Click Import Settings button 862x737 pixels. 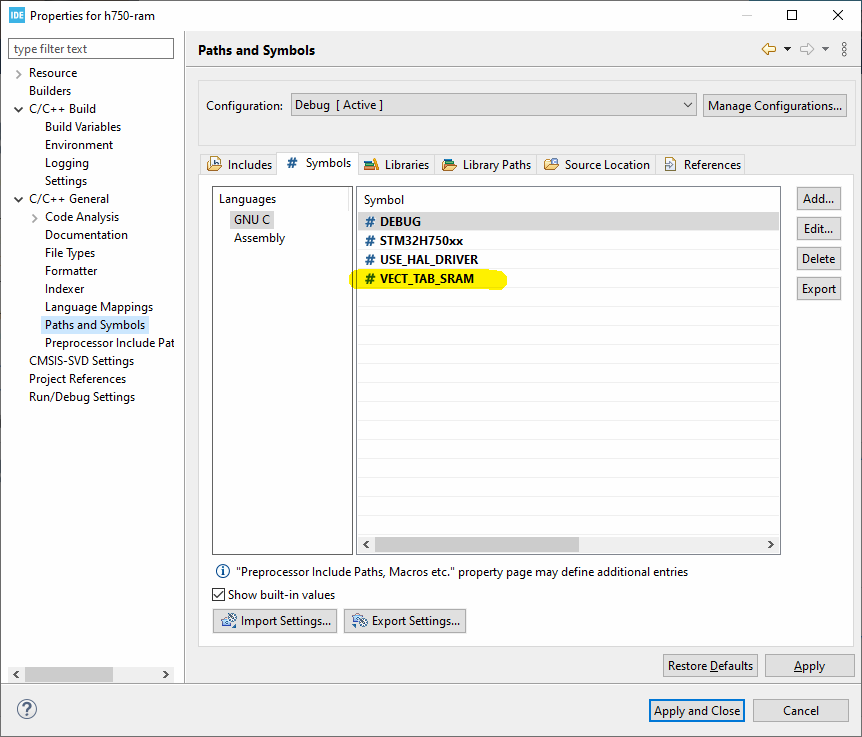275,620
